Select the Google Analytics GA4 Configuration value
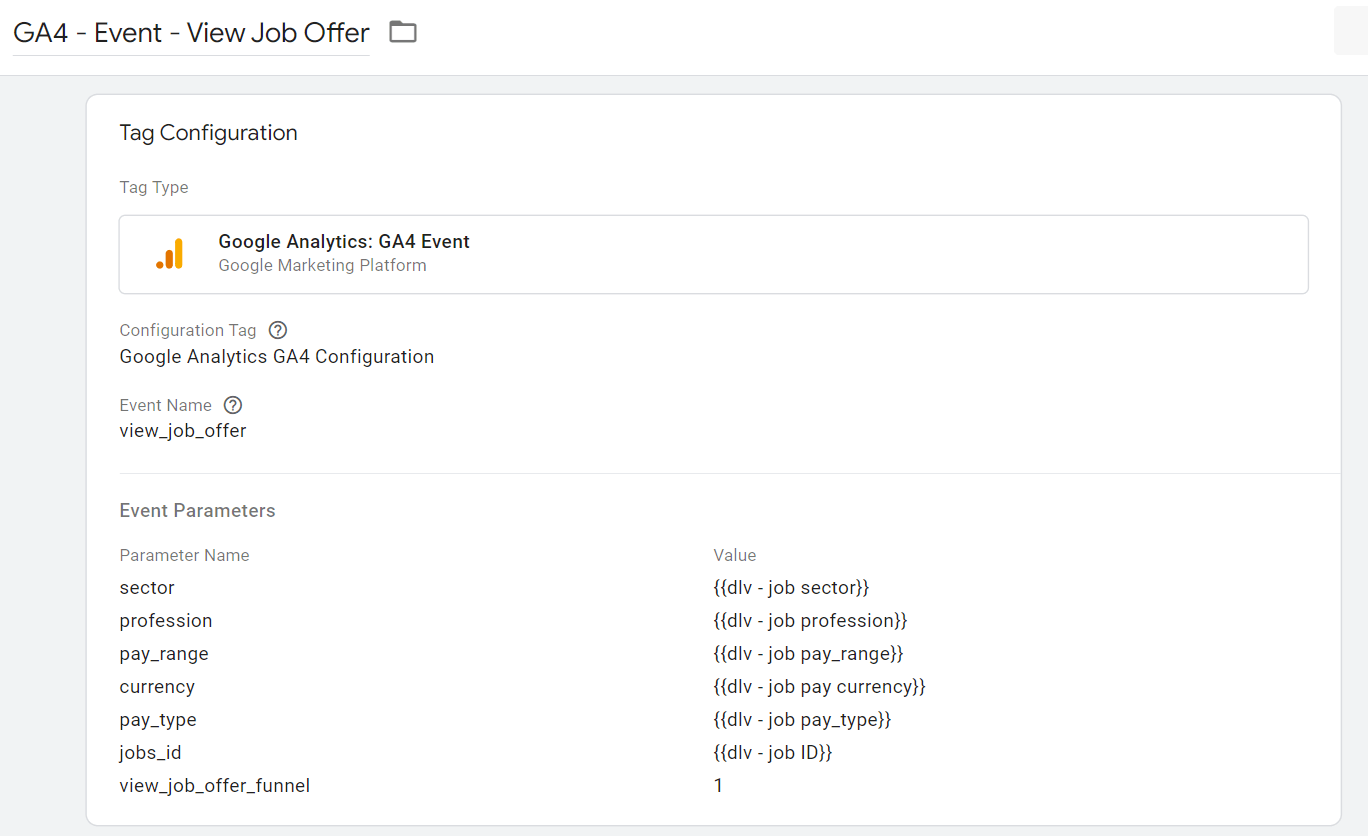Screen dimensions: 1368x836 click(276, 357)
